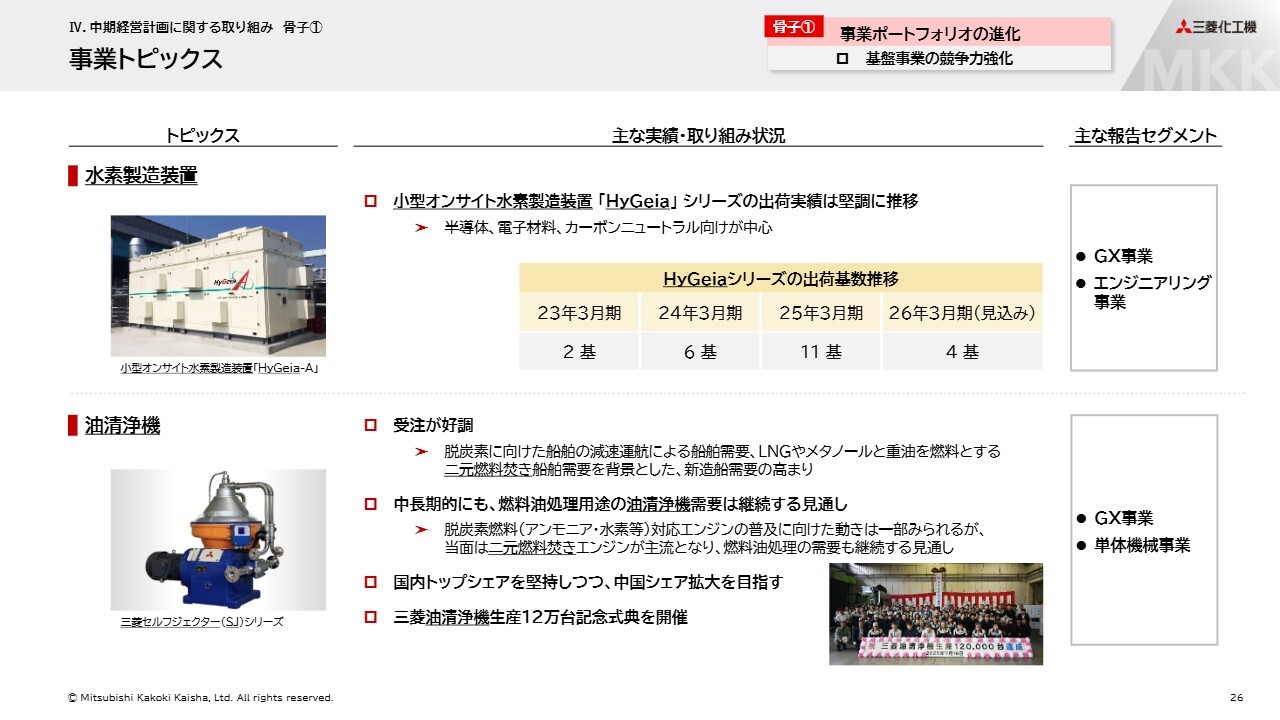This screenshot has width=1280, height=720.
Task: Click the 三菱セルフジェクター(SJ)シリーズ caption link
Action: click(x=201, y=622)
